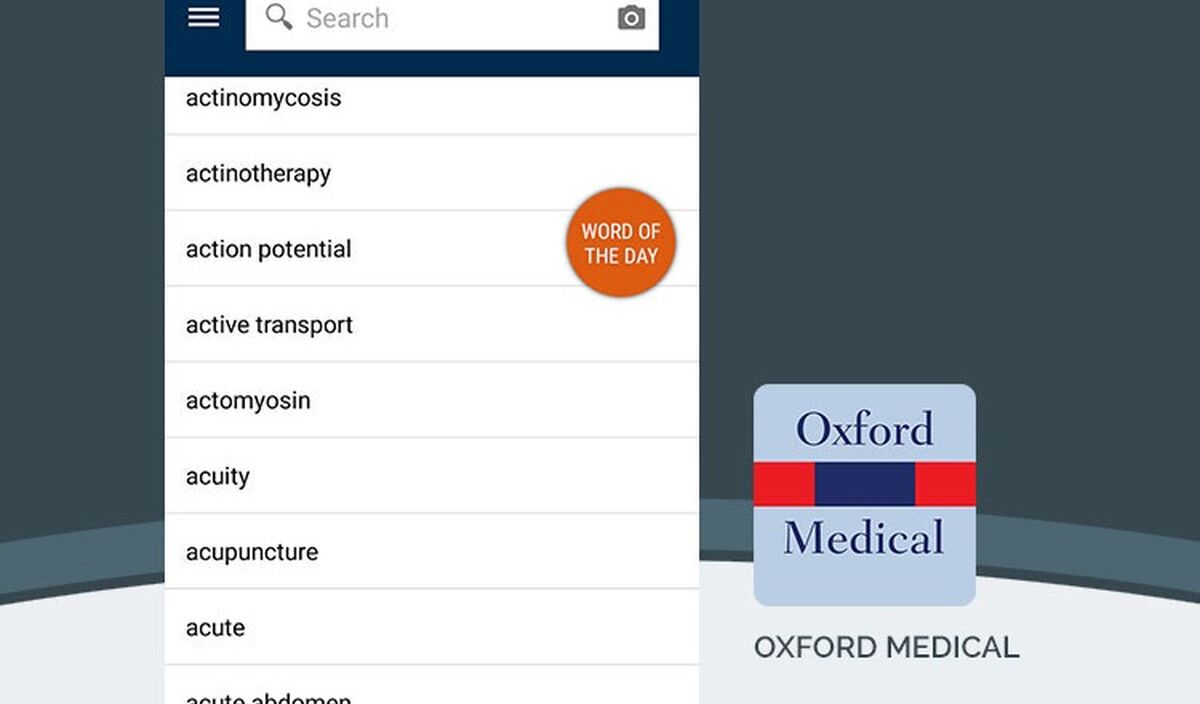Tap the camera search icon
1200x704 pixels.
click(631, 18)
